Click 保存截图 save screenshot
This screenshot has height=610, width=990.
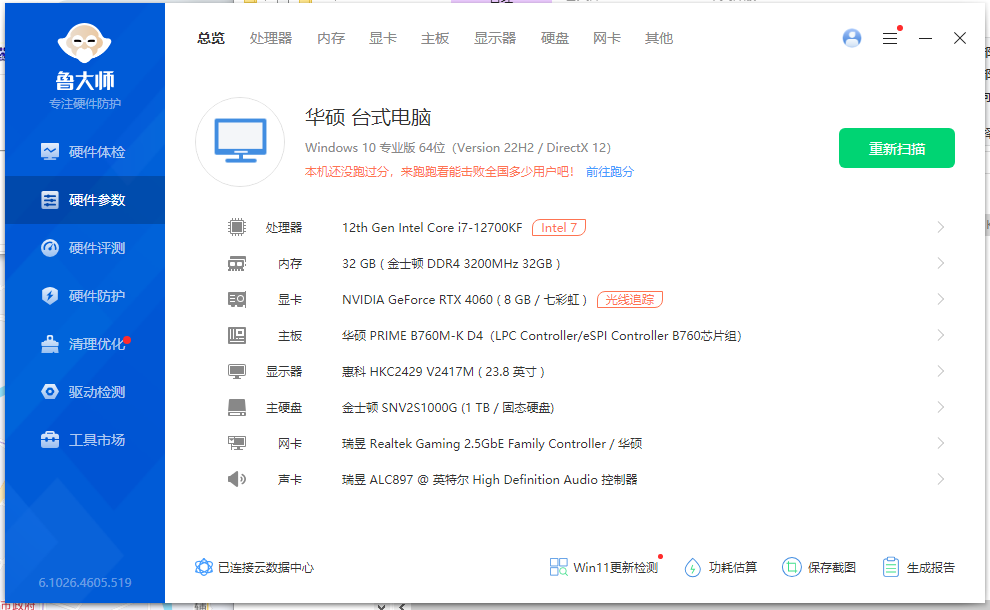tap(819, 567)
